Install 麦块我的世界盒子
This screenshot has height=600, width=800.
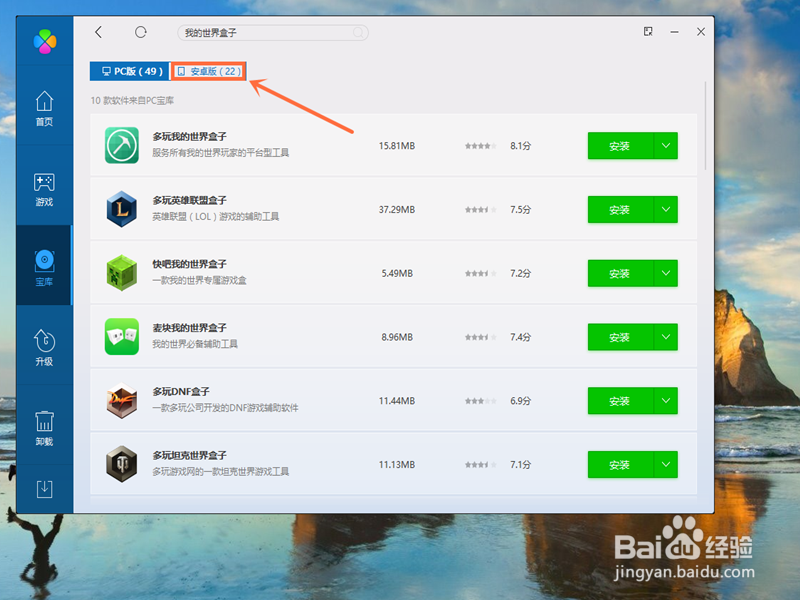tap(620, 337)
